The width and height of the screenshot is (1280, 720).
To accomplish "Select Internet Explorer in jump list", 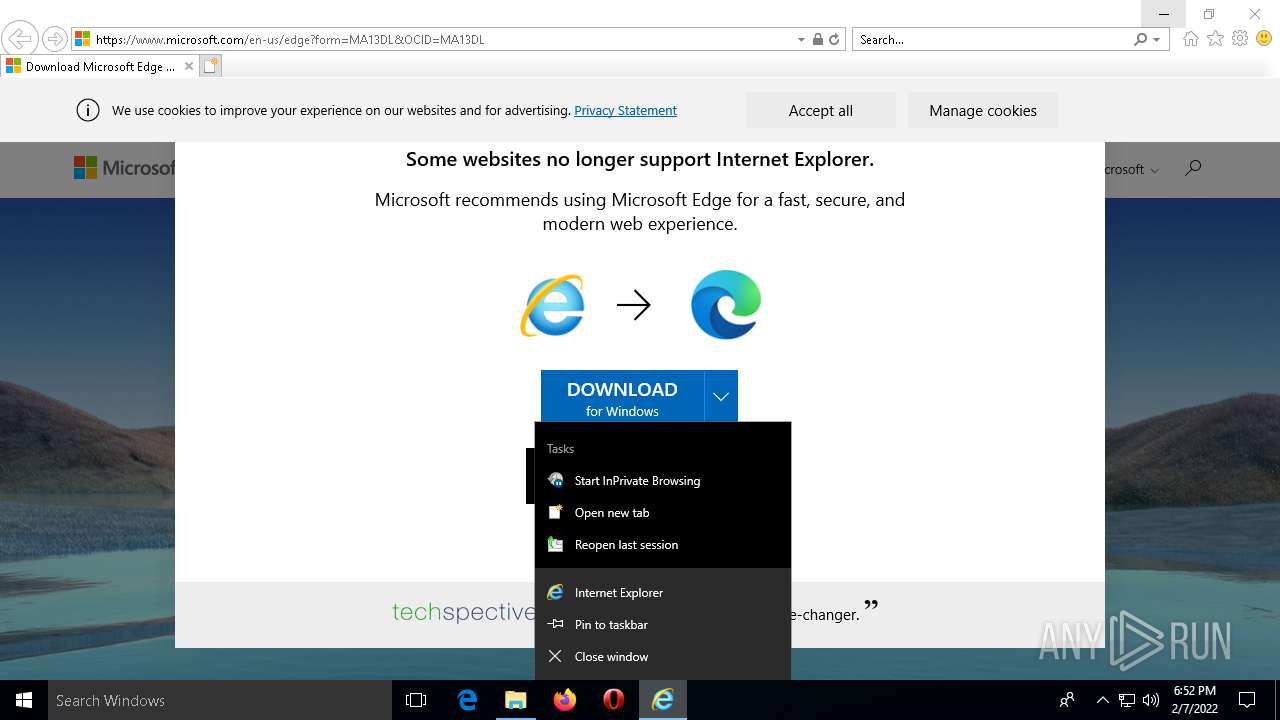I will pyautogui.click(x=663, y=593).
